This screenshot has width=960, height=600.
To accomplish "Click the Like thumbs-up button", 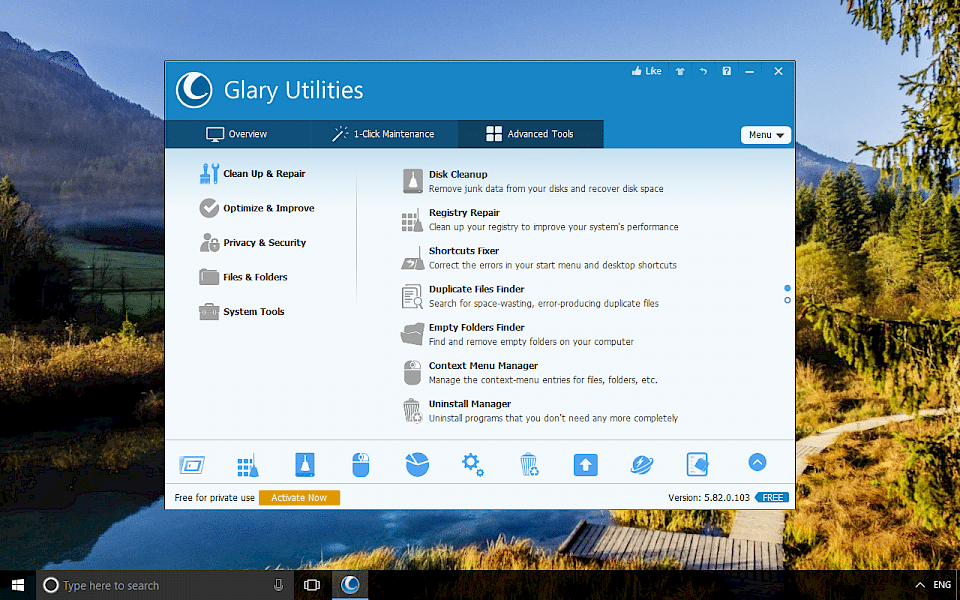I will pyautogui.click(x=647, y=71).
